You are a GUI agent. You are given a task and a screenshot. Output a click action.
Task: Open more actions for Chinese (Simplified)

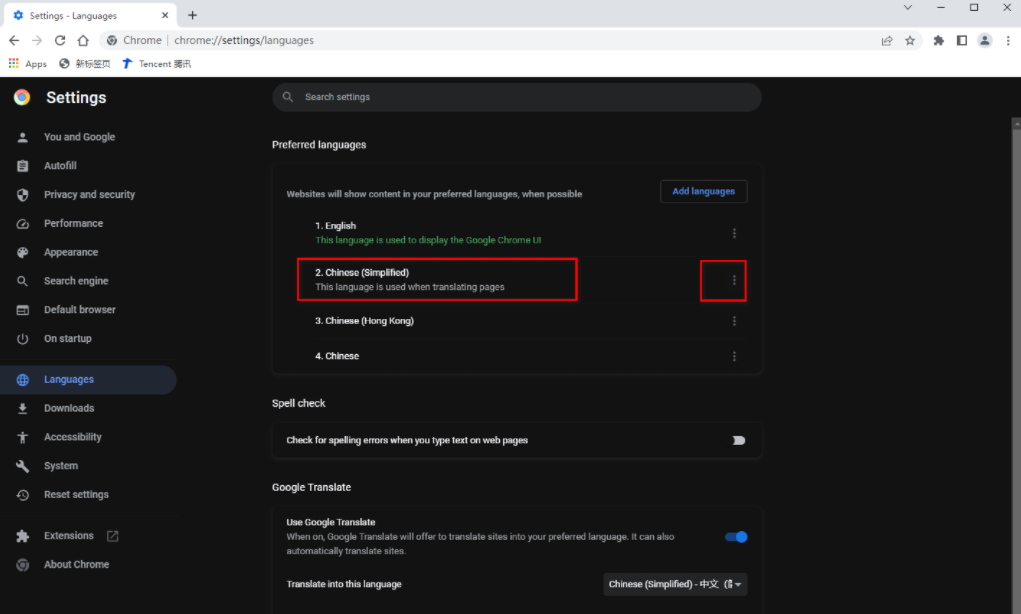tap(734, 280)
